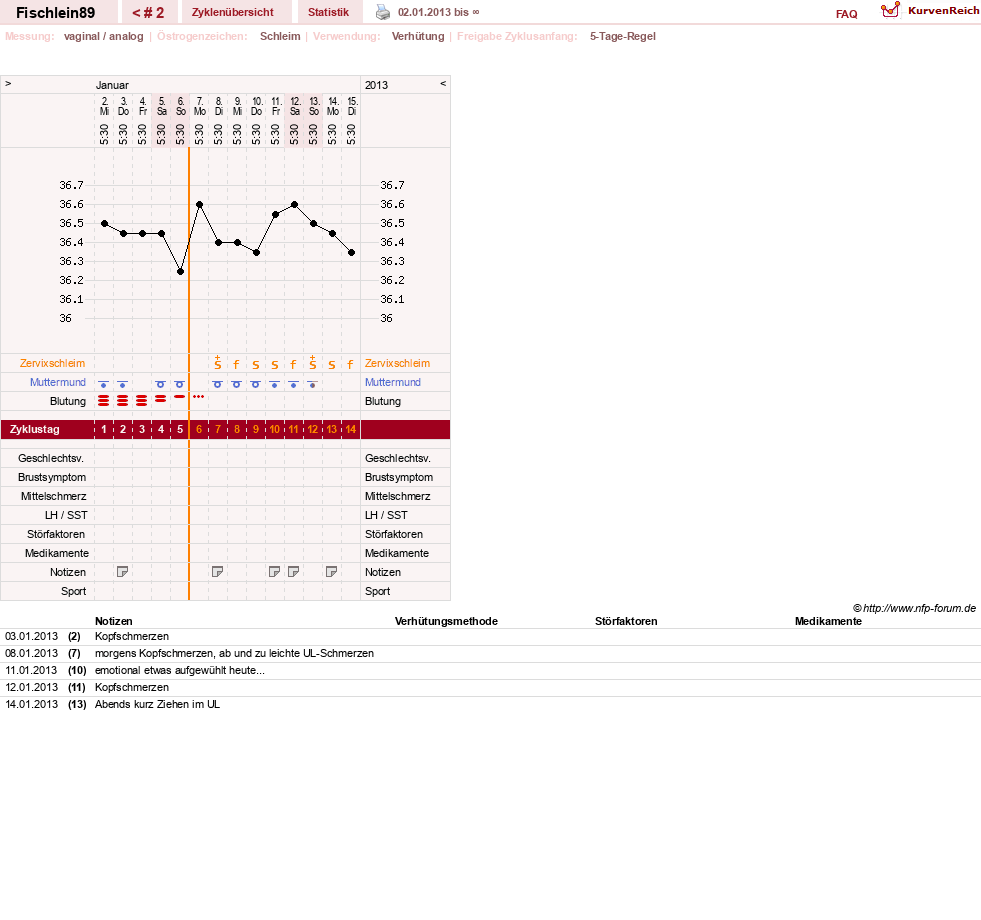Click the temperature point on 12 January
The image size is (981, 920).
coord(294,205)
